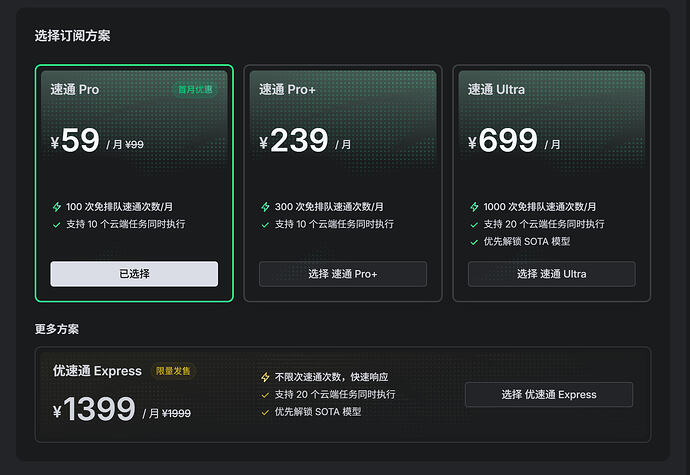Click checkmark icon in 速通 Pro+ card

[x=265, y=225]
